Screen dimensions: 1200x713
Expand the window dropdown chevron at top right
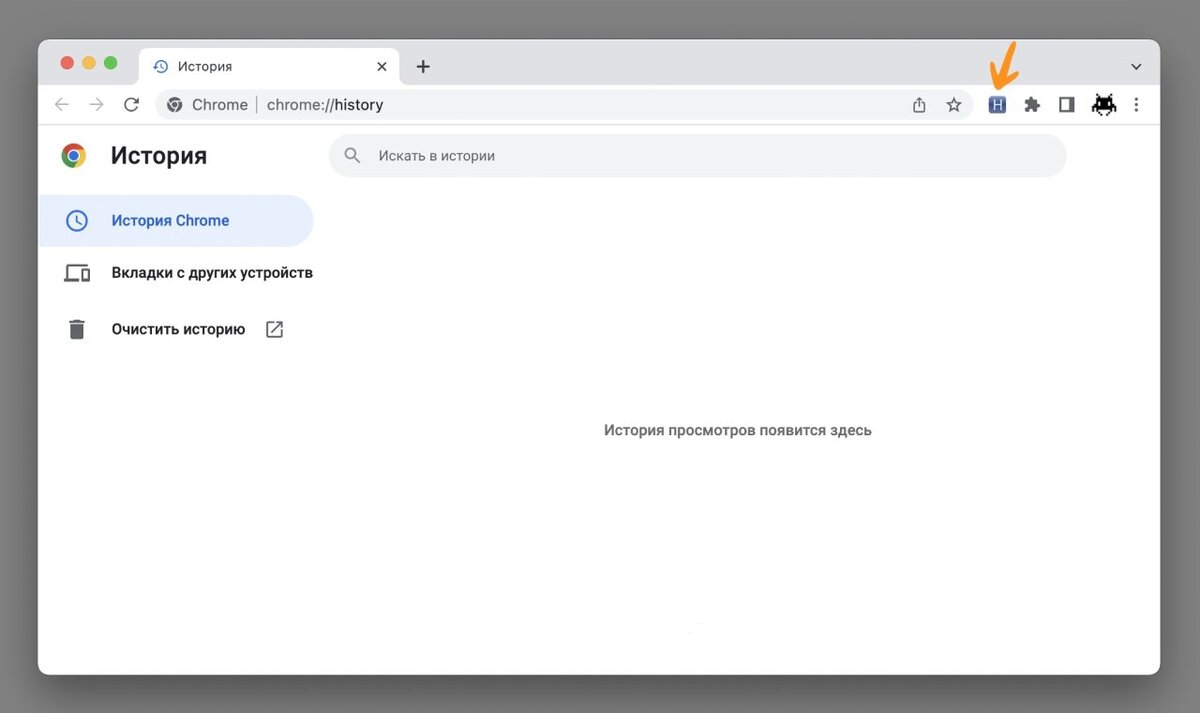click(1135, 66)
